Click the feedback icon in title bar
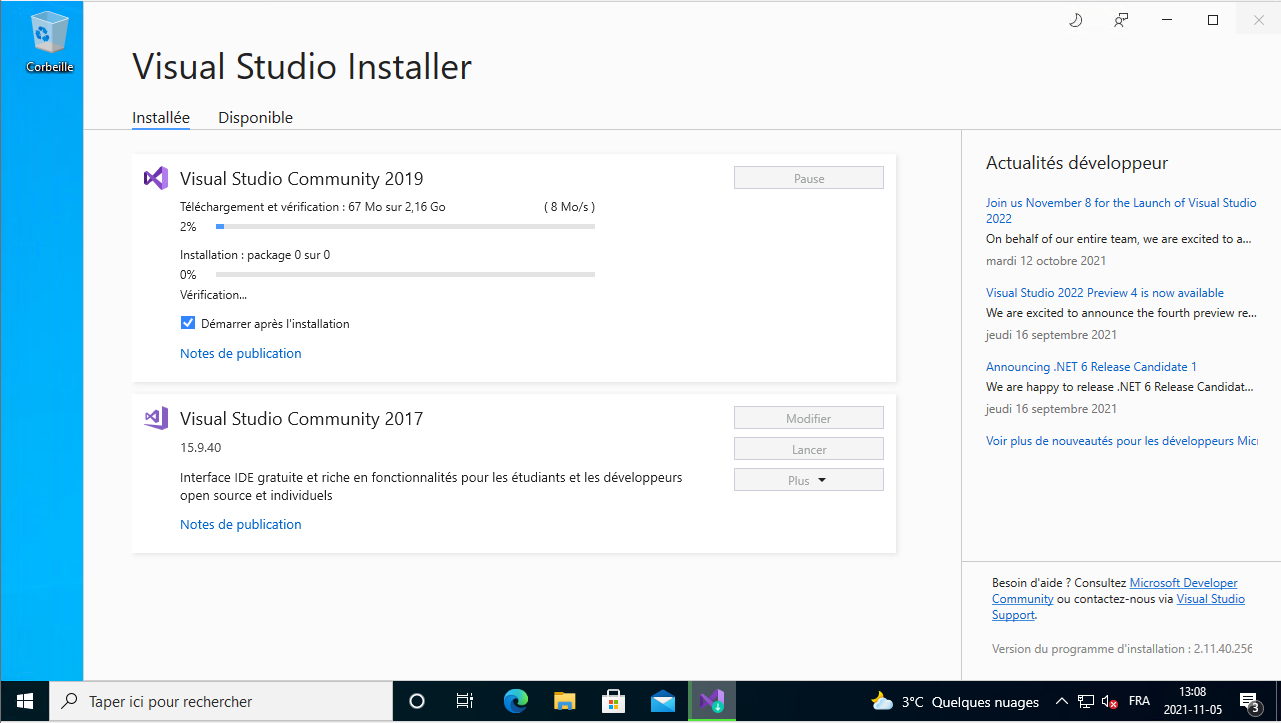The height and width of the screenshot is (723, 1281). [1121, 20]
